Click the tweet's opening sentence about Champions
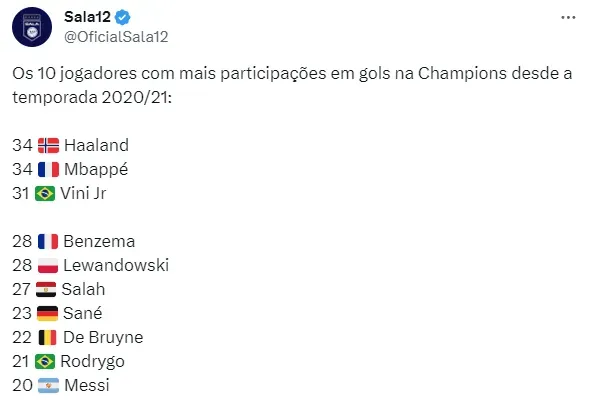 [292, 85]
